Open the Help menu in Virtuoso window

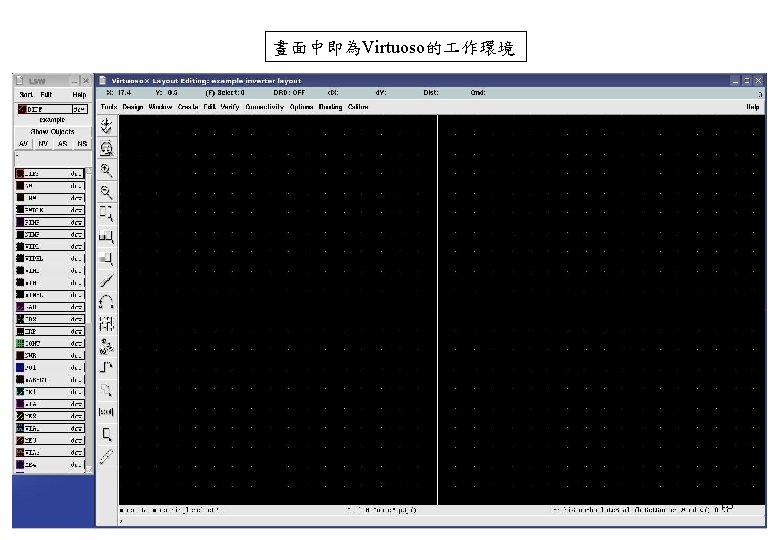(753, 107)
